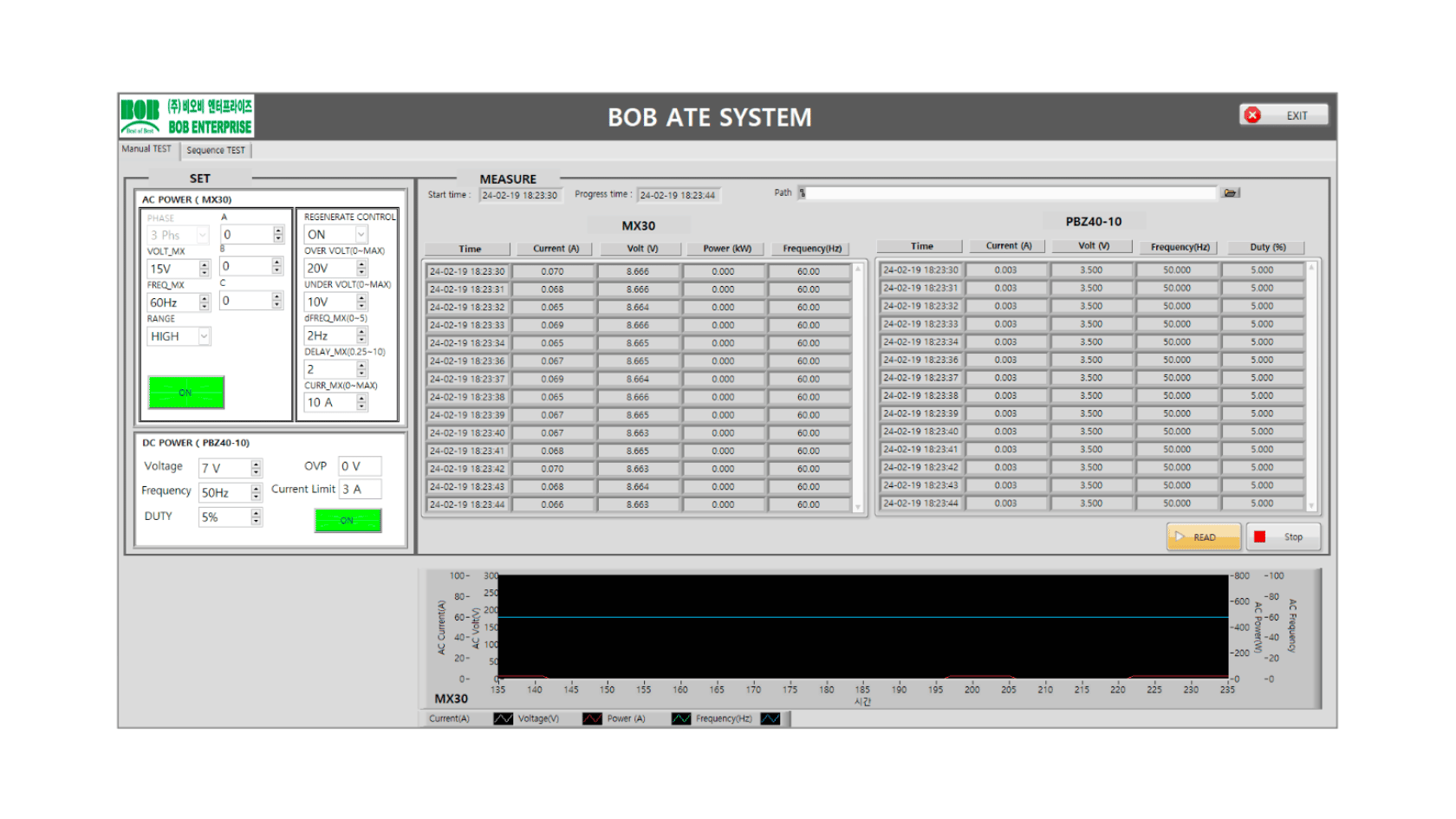Viewport: 1456px width, 819px height.
Task: Click the folder browse icon beside Path
Action: tap(1230, 192)
